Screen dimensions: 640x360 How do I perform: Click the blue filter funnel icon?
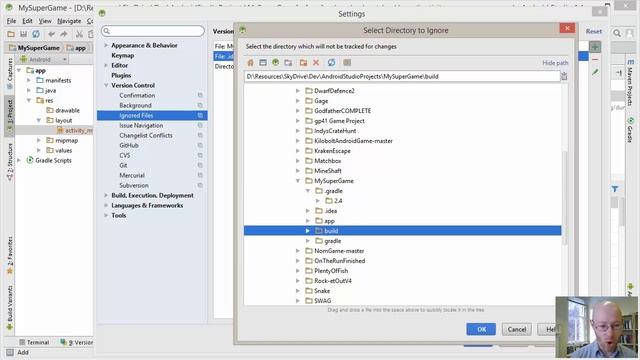point(615,189)
